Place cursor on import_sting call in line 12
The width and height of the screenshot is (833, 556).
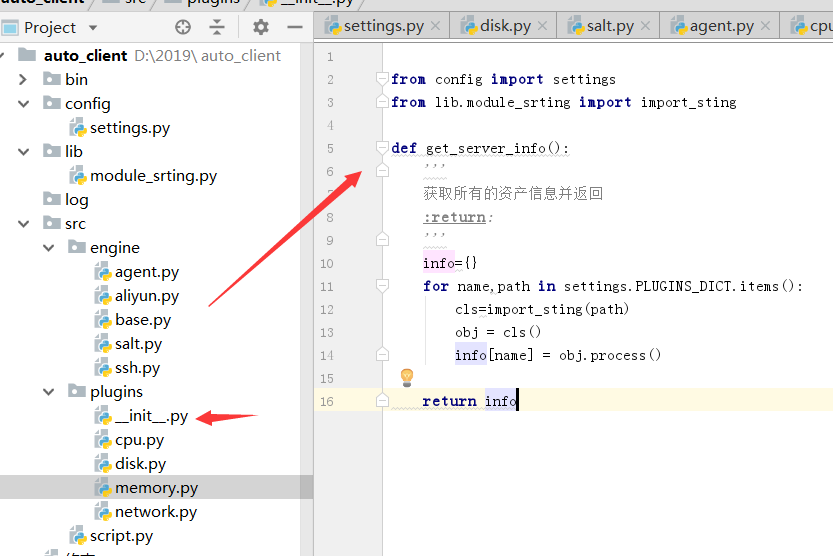point(534,309)
